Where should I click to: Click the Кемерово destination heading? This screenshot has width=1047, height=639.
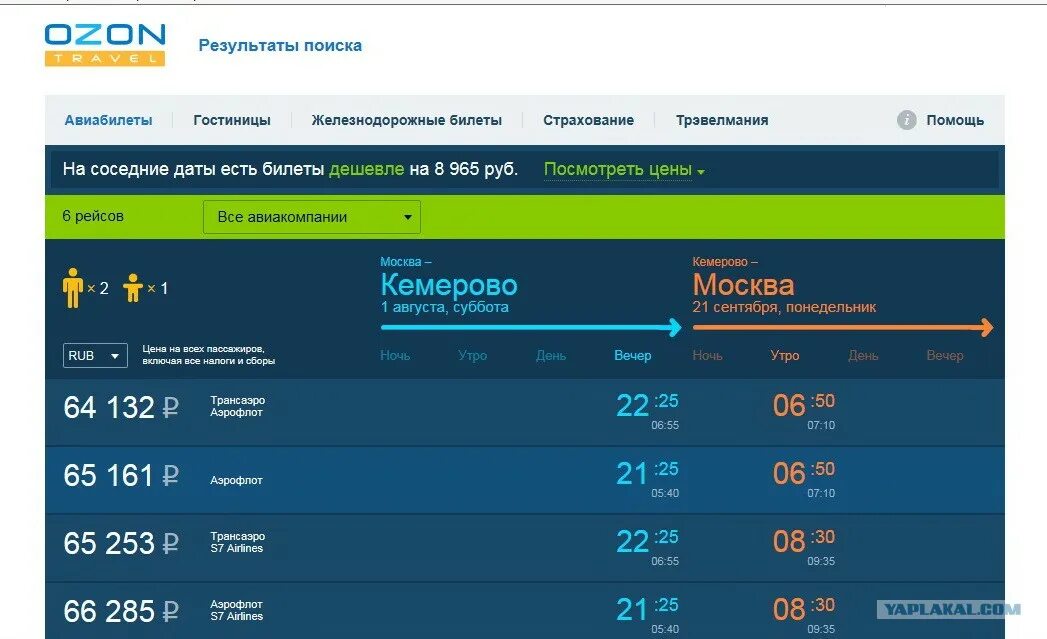point(449,285)
